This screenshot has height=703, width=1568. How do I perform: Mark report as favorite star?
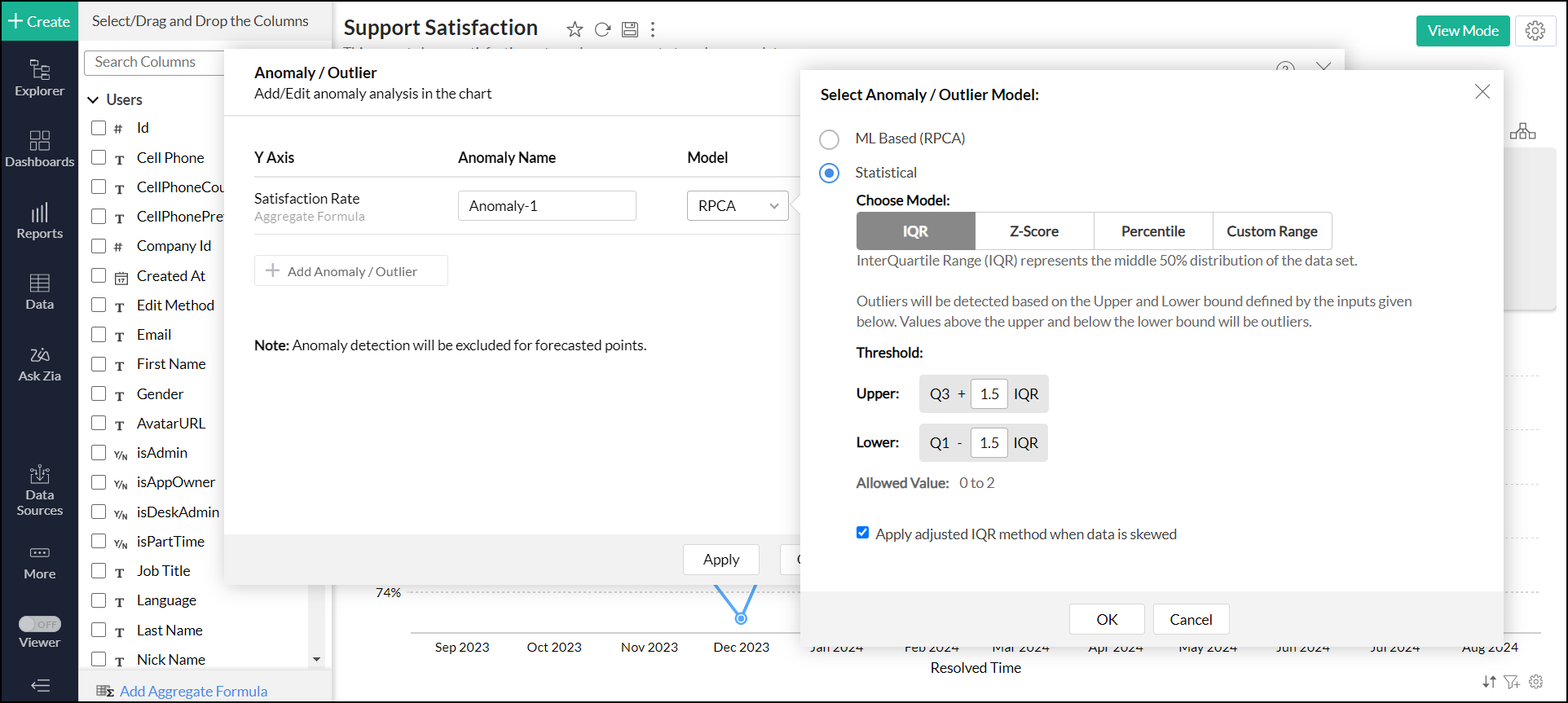click(575, 30)
